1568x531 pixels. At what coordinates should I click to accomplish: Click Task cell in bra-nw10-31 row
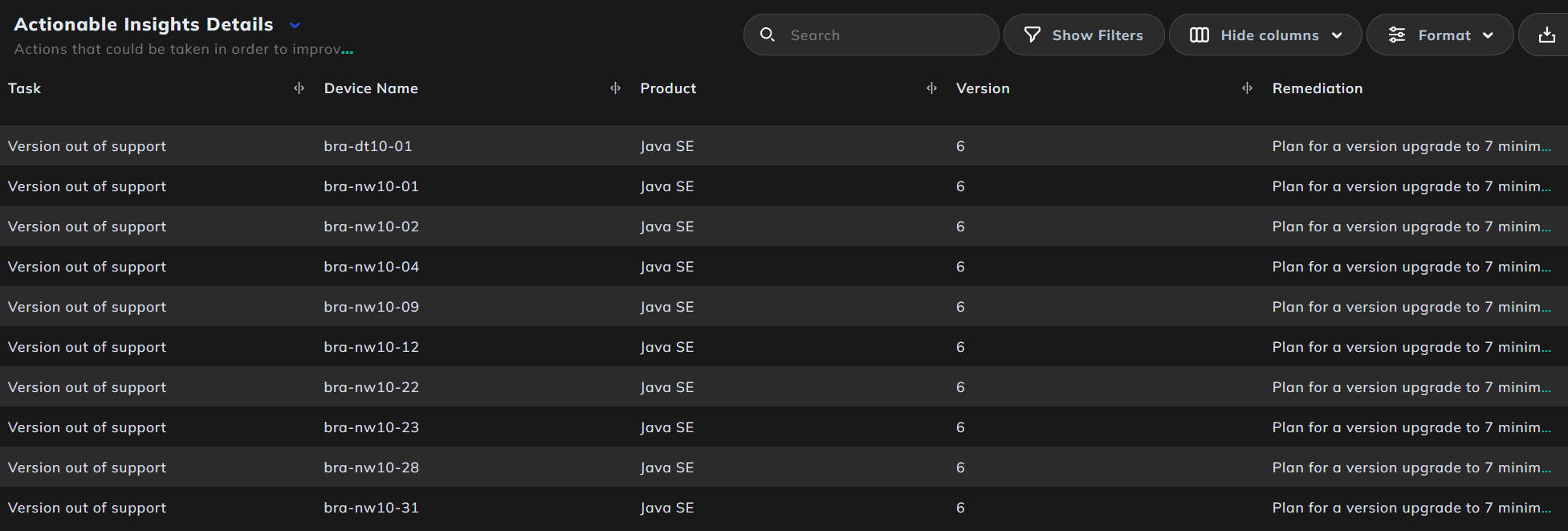pyautogui.click(x=87, y=508)
